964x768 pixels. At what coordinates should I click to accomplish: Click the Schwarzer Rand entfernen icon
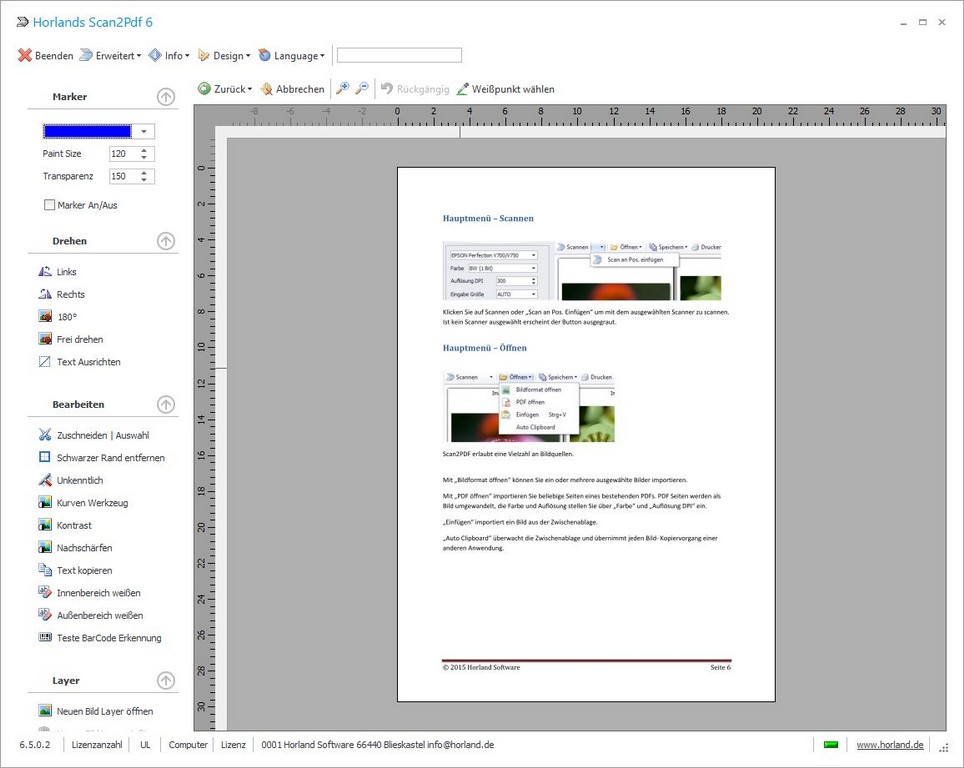pos(45,457)
